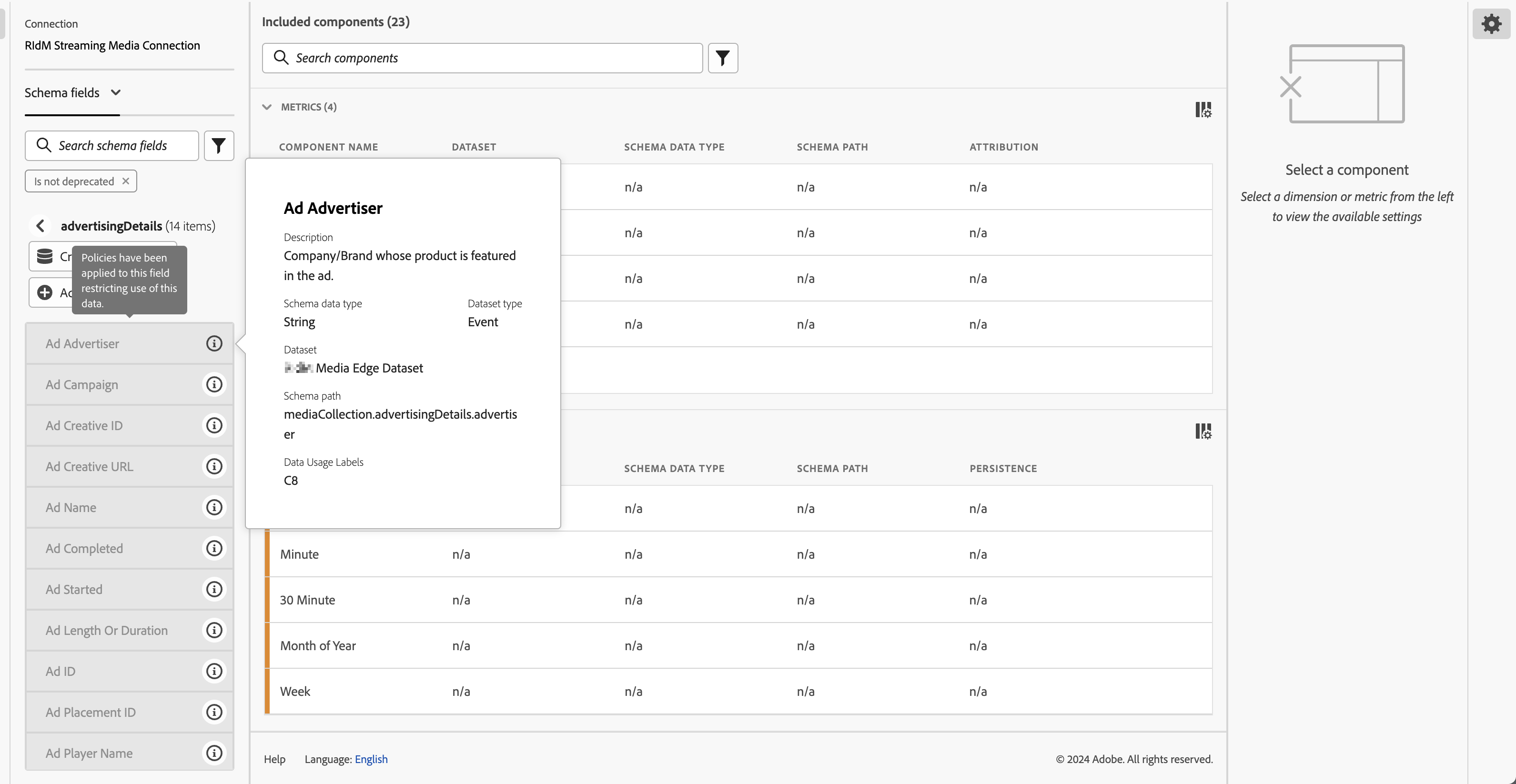The width and height of the screenshot is (1516, 784).
Task: Open the schema fields filter icon
Action: coord(218,146)
